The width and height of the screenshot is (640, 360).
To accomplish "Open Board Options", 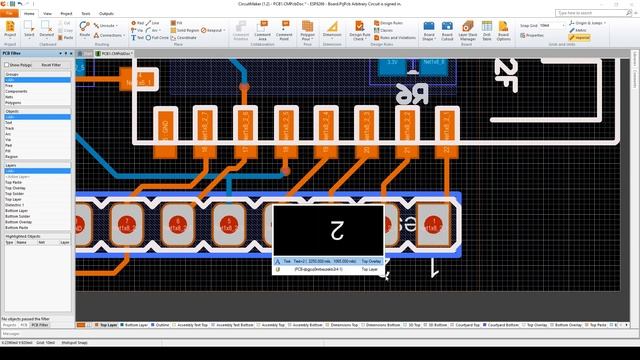I will pos(503,30).
